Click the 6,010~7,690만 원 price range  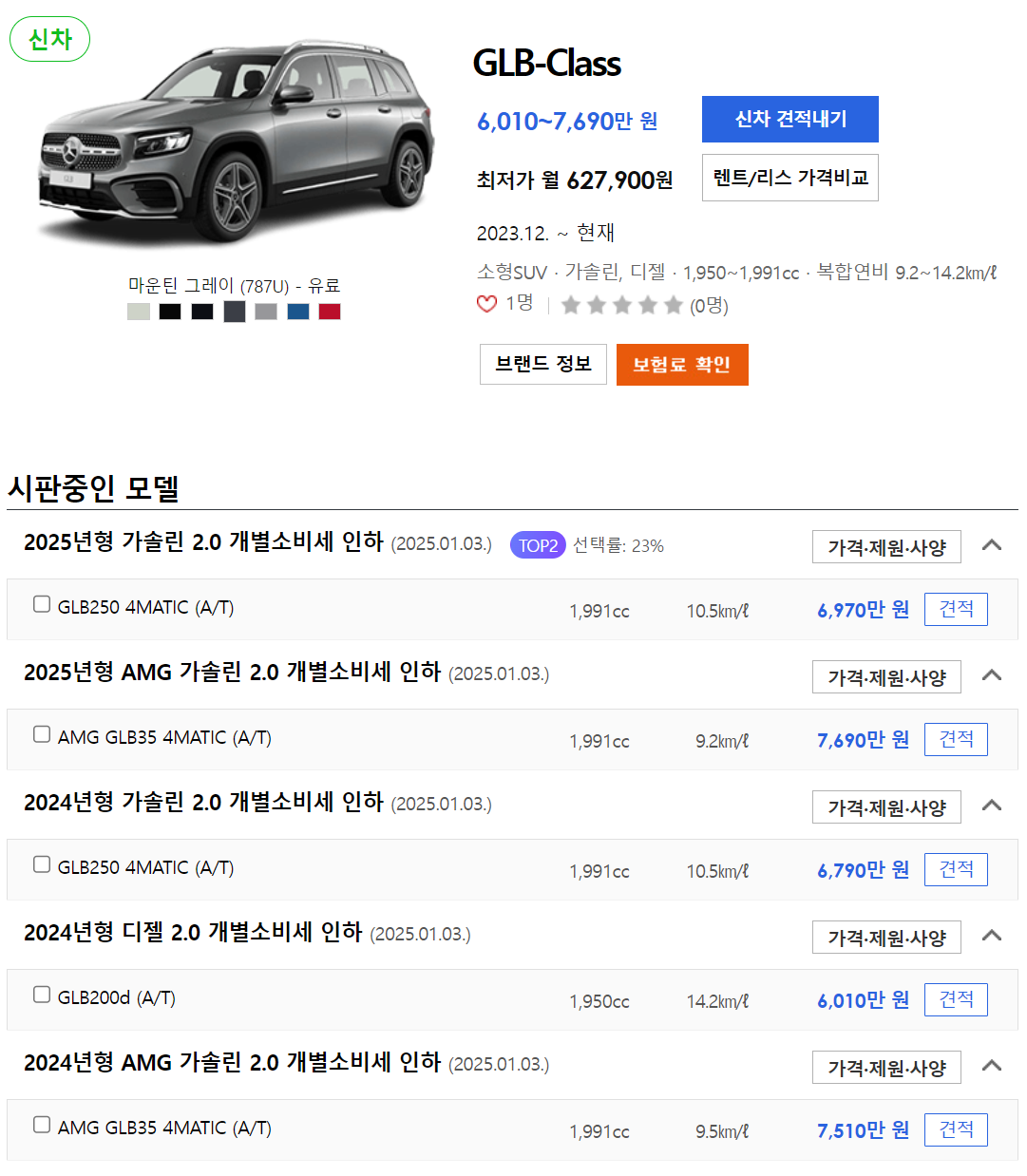[x=567, y=122]
